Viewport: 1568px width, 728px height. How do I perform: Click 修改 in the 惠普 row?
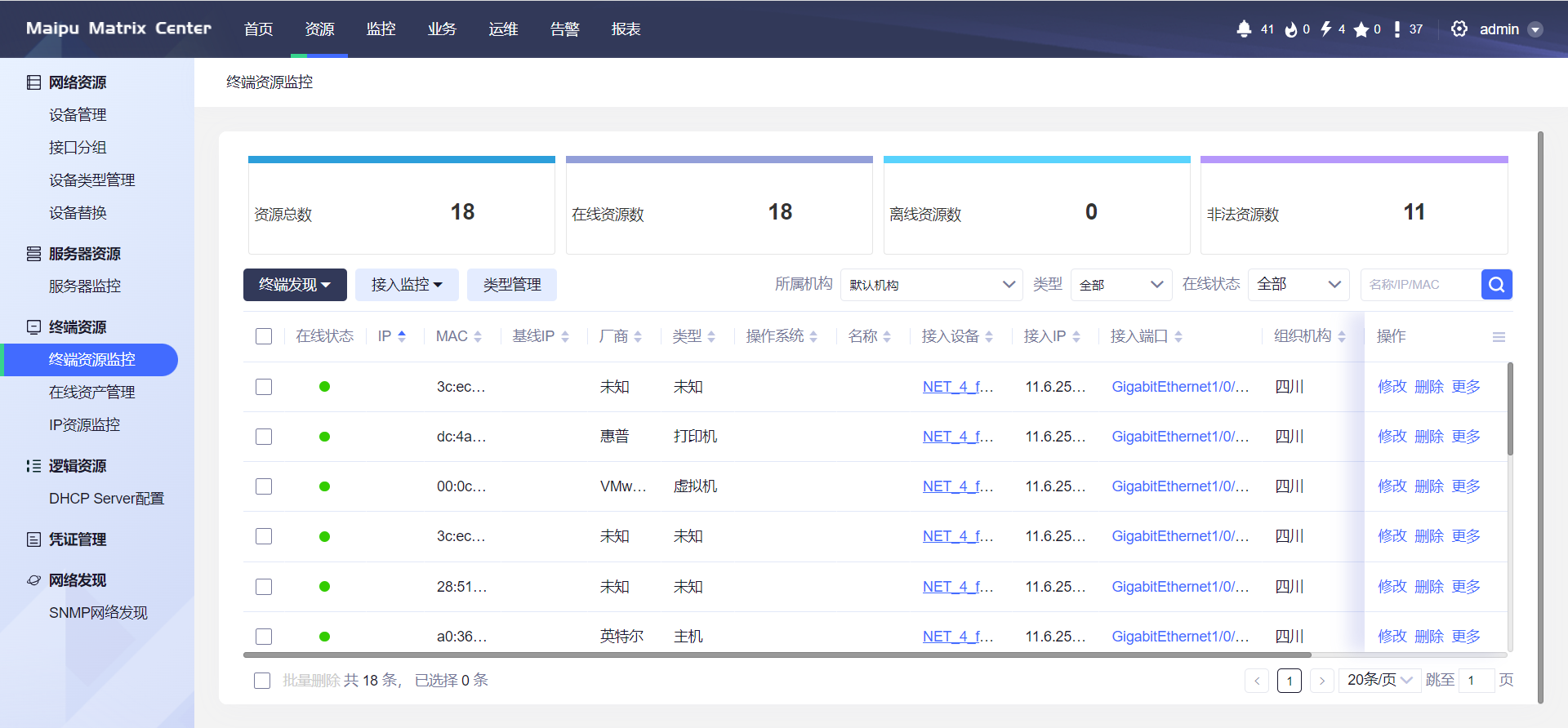(x=1392, y=437)
